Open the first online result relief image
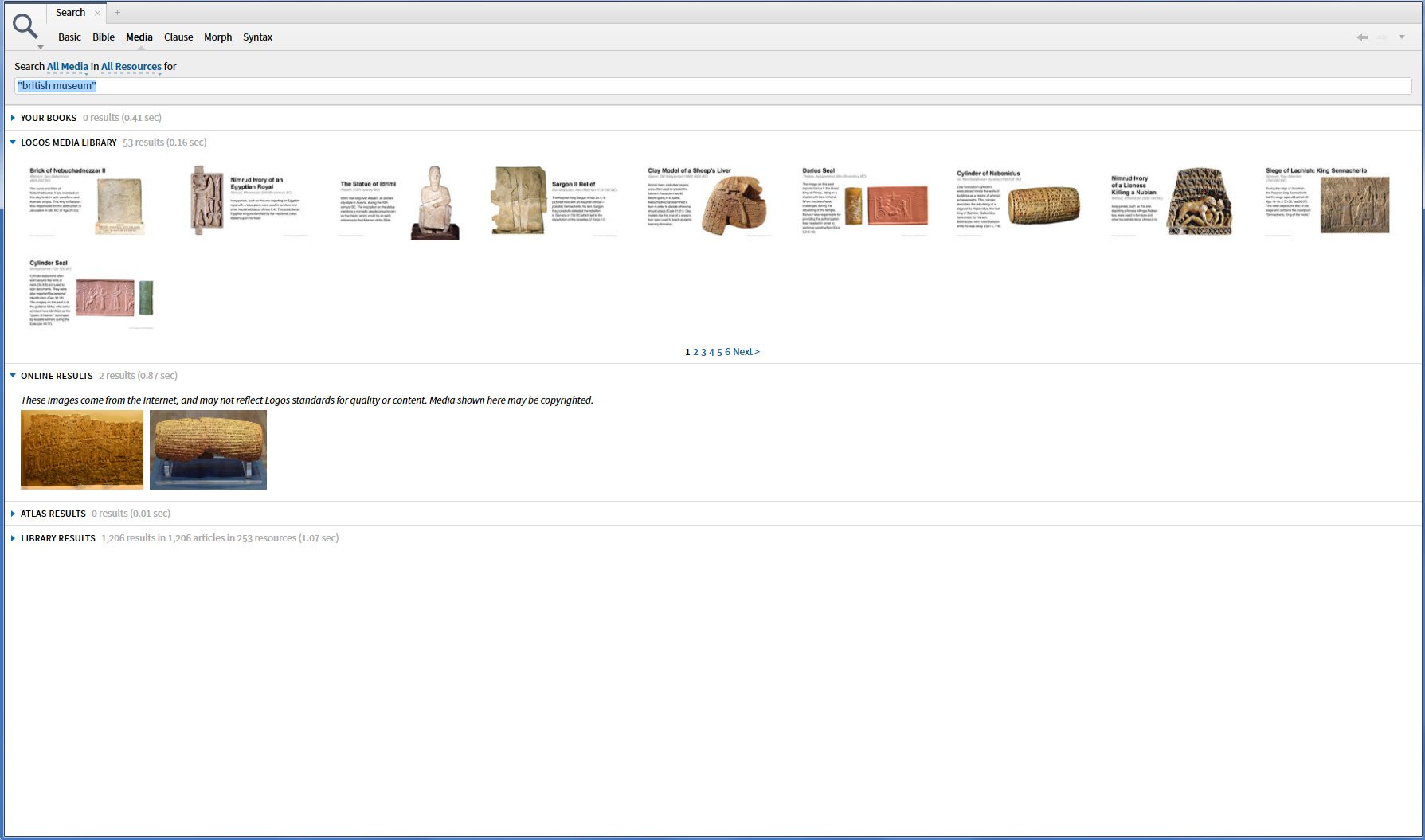1425x840 pixels. [x=82, y=450]
